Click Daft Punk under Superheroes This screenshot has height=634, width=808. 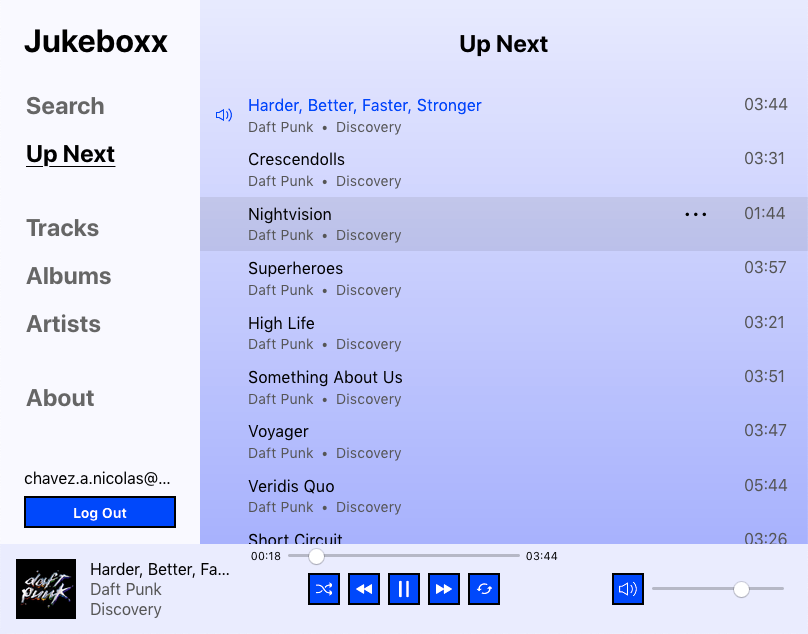pos(281,290)
